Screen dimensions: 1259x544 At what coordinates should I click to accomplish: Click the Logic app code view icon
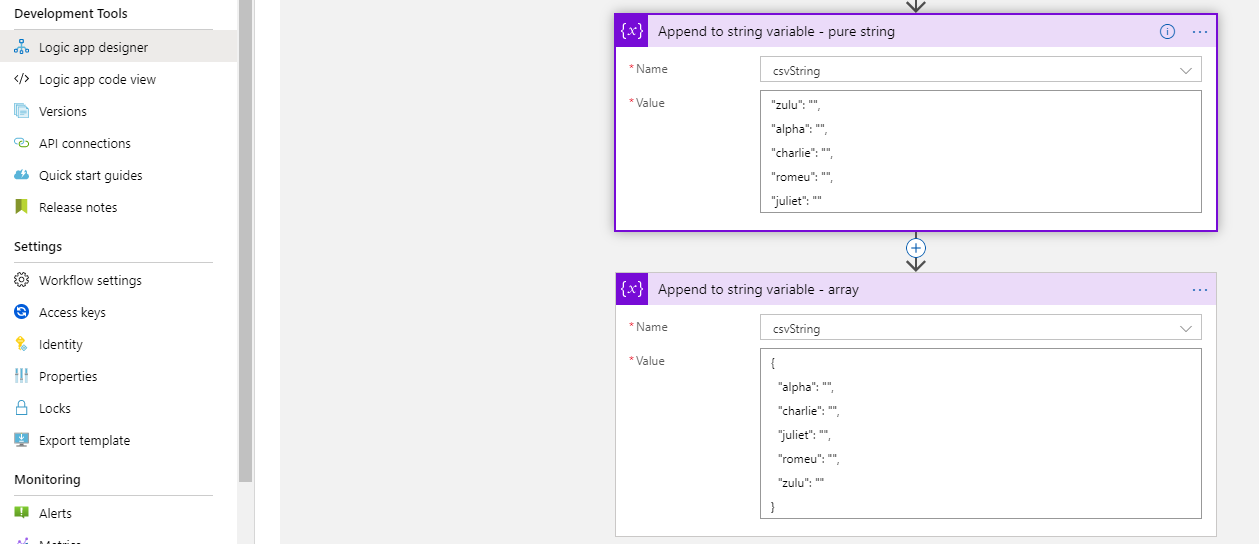[x=21, y=79]
